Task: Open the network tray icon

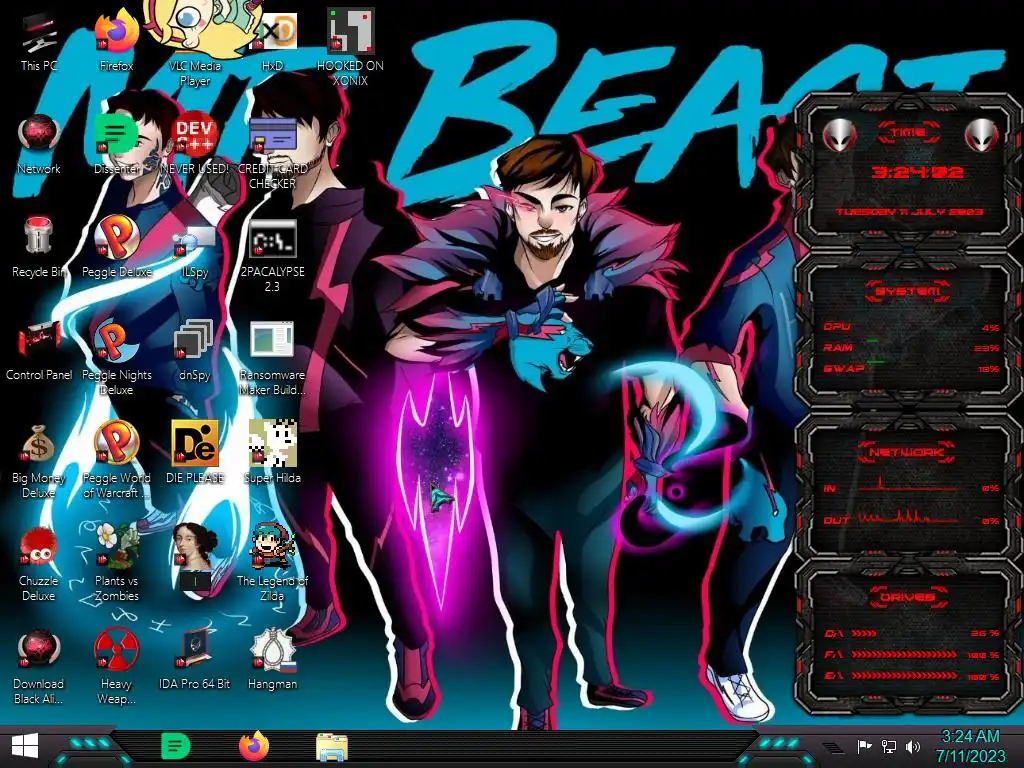Action: coord(888,746)
